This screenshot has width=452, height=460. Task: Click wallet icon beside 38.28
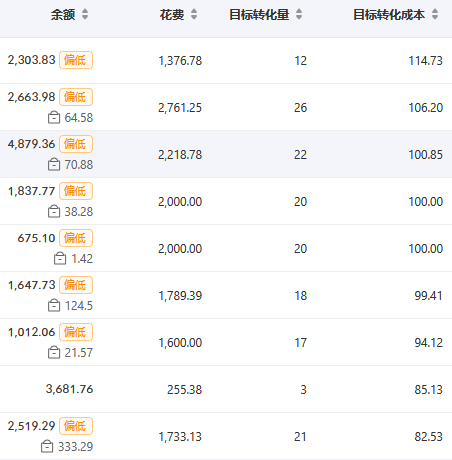pos(54,212)
